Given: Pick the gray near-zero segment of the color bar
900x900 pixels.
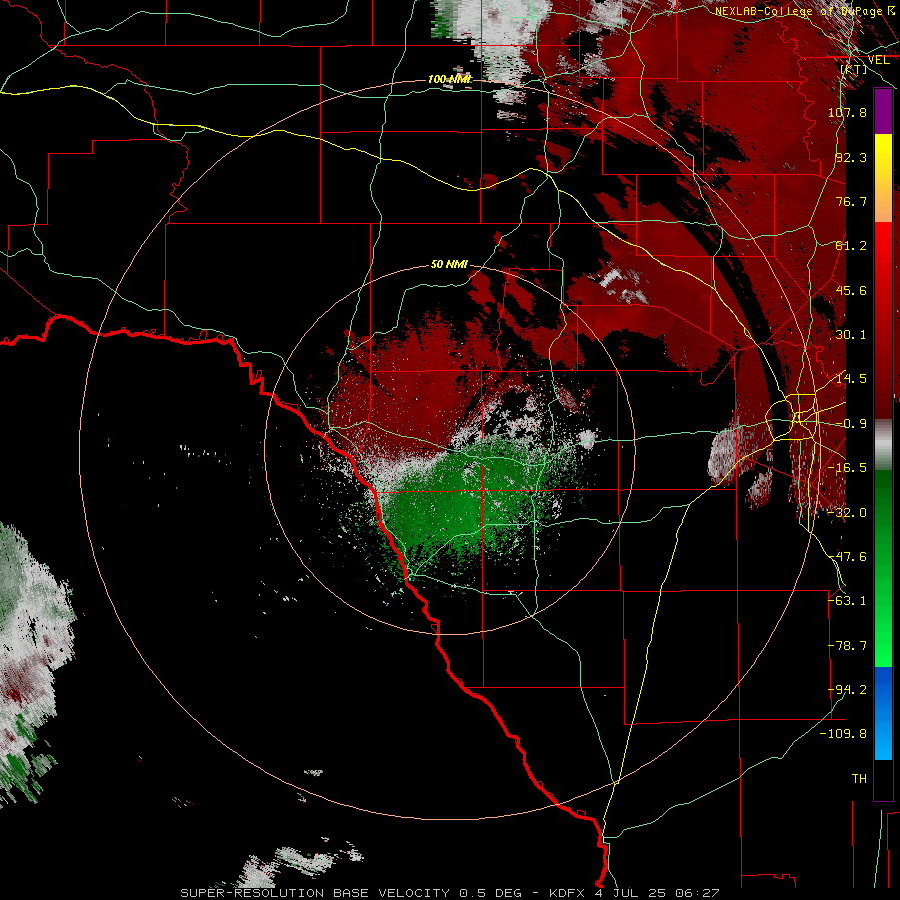Looking at the screenshot, I should pos(883,445).
